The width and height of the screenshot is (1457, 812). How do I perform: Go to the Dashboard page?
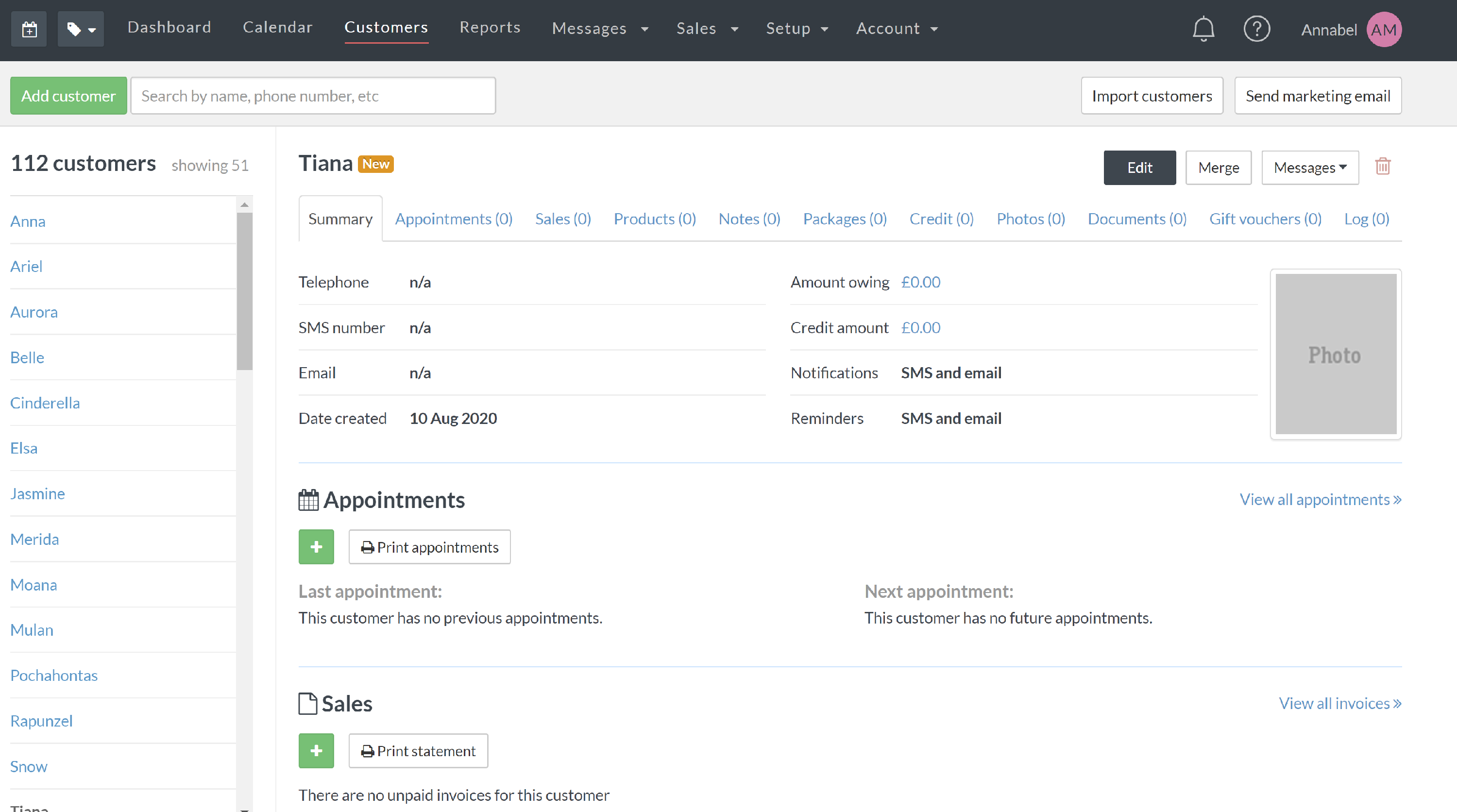click(x=169, y=27)
